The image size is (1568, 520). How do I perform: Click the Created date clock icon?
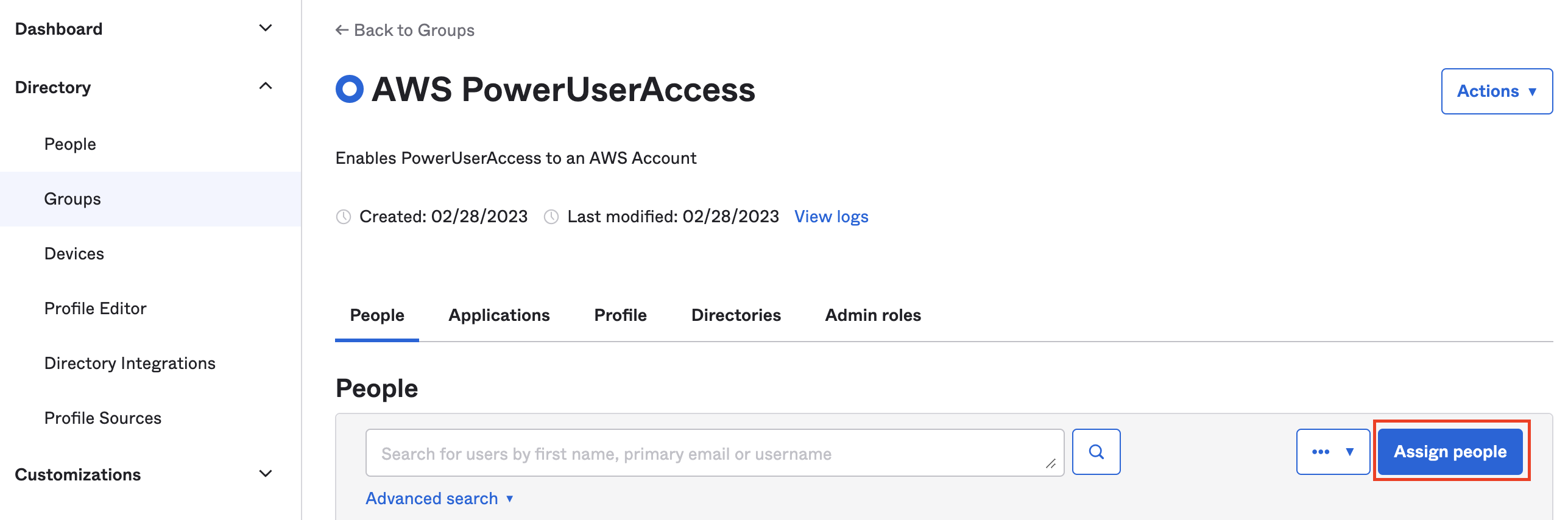(344, 217)
